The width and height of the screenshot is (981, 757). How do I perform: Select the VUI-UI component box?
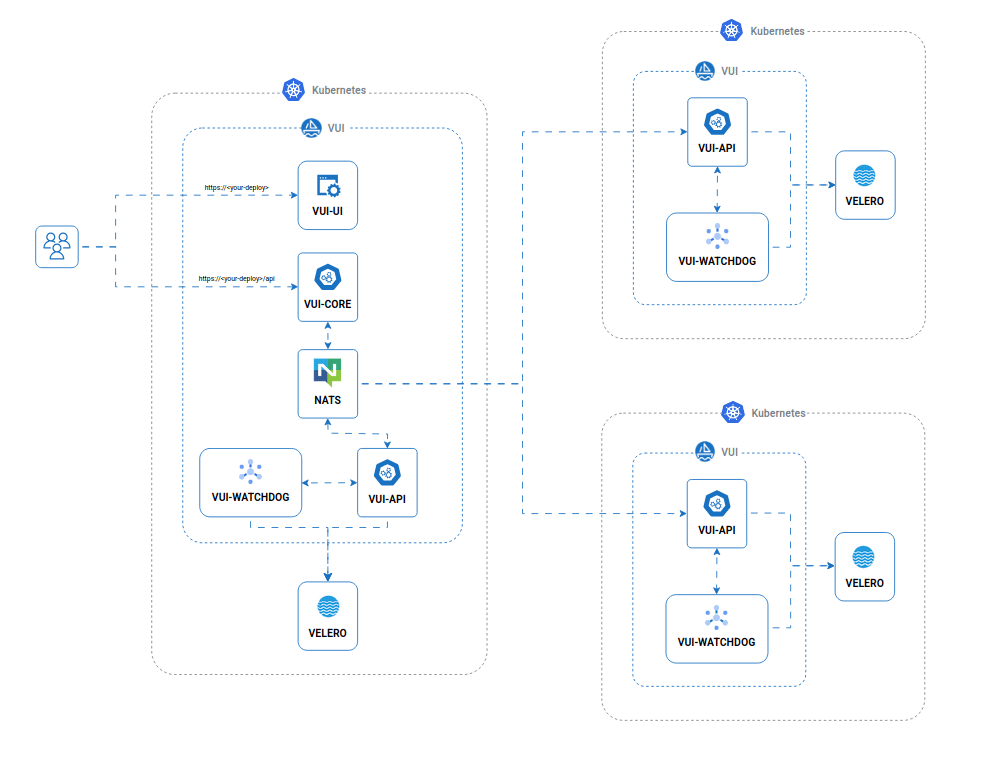[x=328, y=195]
